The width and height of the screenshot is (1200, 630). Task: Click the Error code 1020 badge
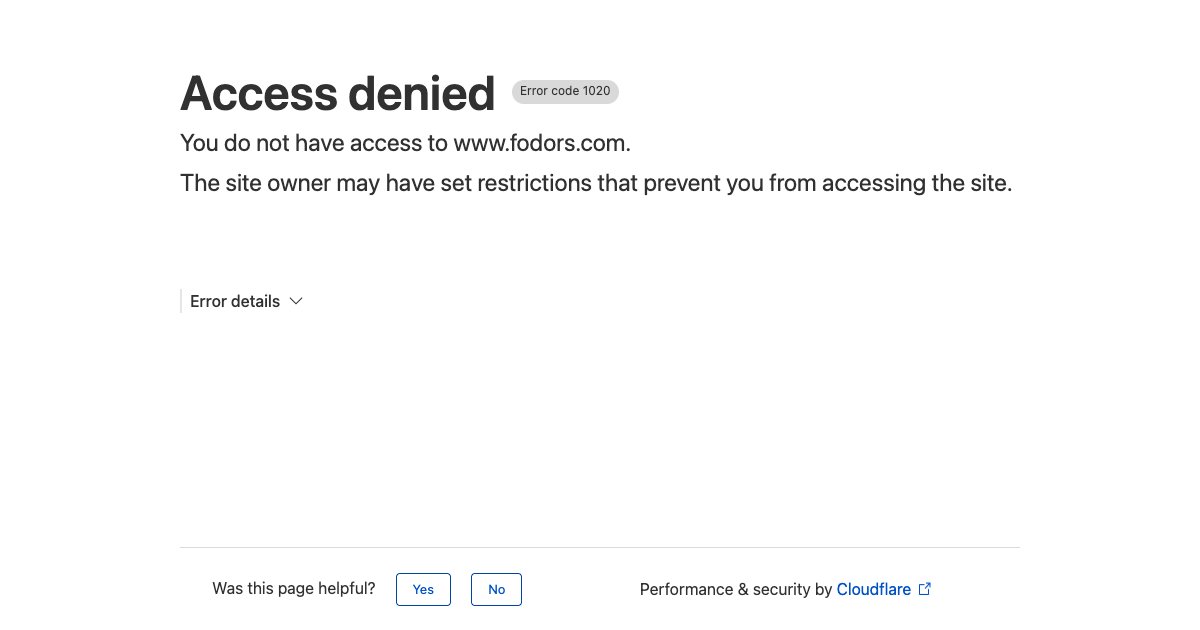point(565,92)
